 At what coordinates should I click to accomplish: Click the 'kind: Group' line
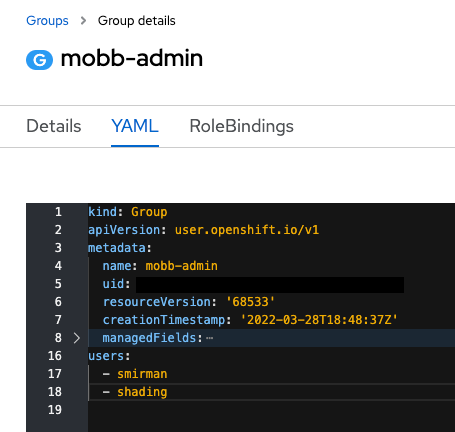coord(128,212)
